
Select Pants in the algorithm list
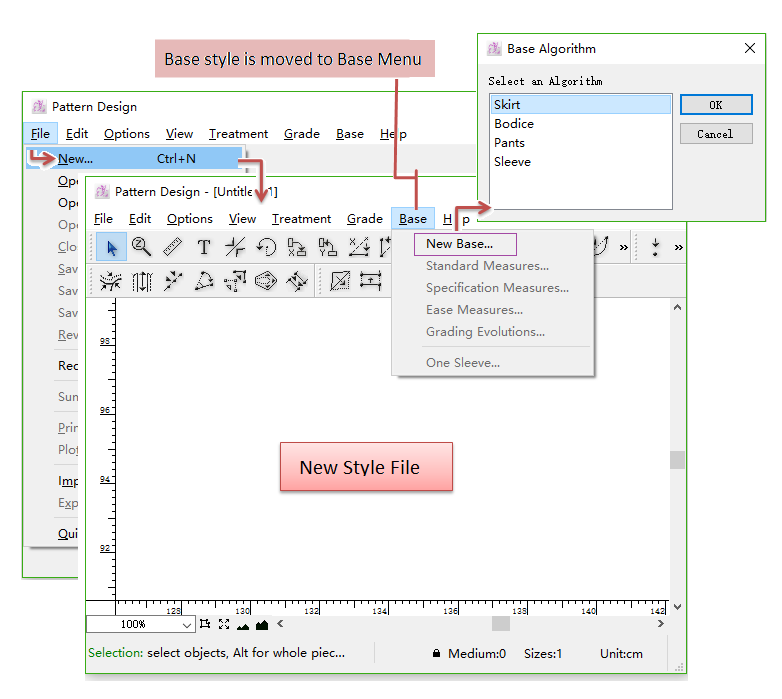[509, 143]
